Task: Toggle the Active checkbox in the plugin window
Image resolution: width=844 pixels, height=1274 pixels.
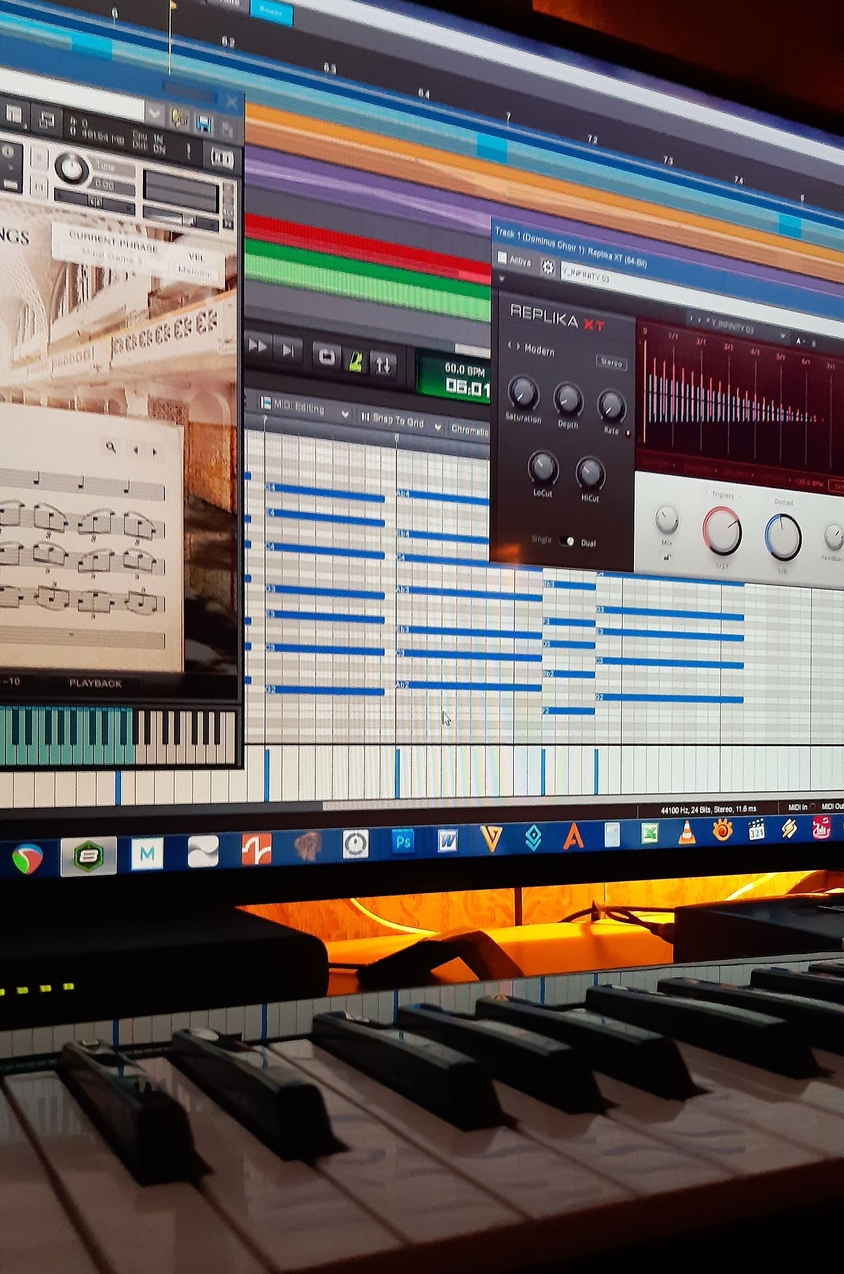Action: point(503,257)
